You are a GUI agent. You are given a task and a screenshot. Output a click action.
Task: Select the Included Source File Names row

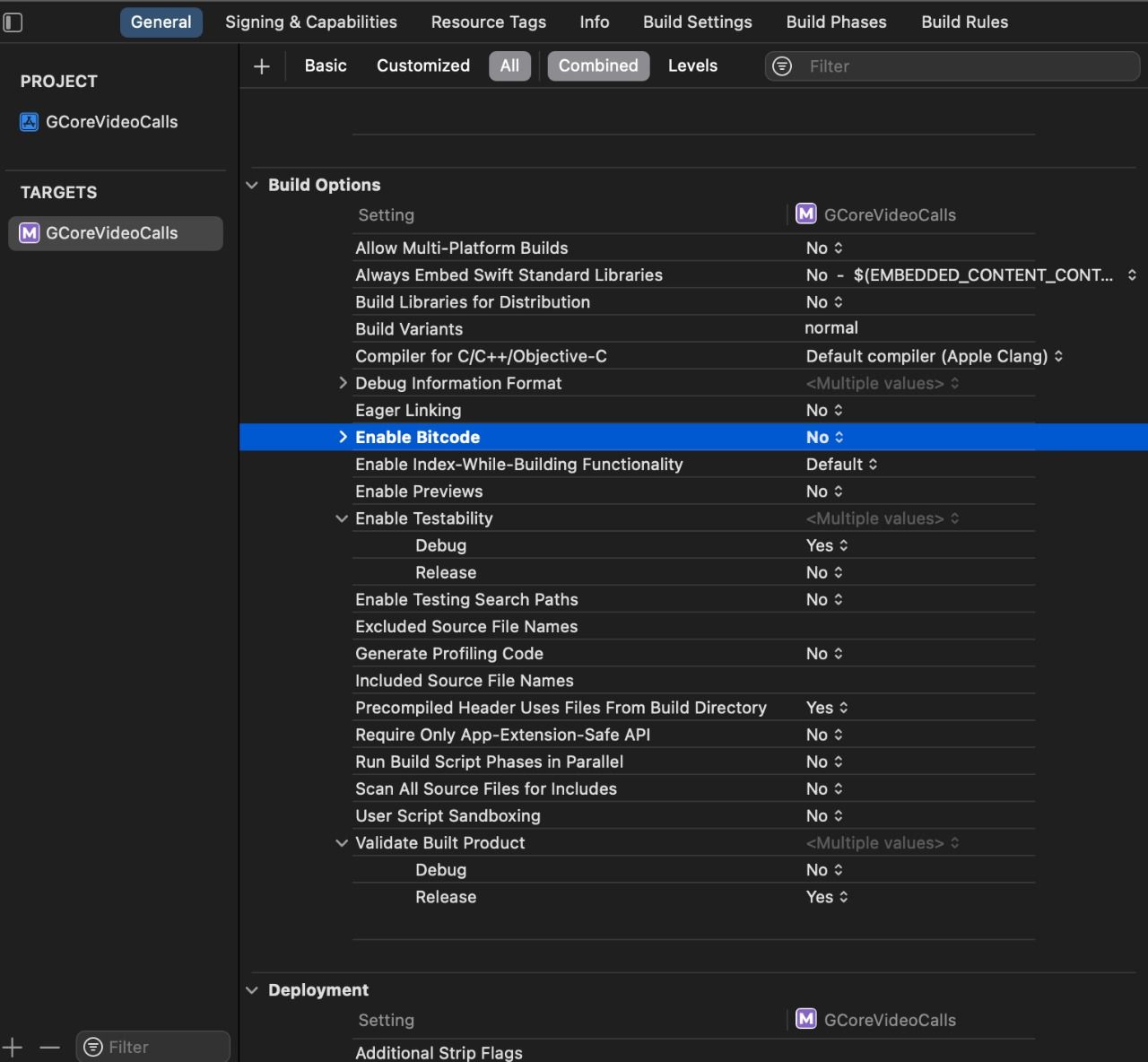[693, 681]
